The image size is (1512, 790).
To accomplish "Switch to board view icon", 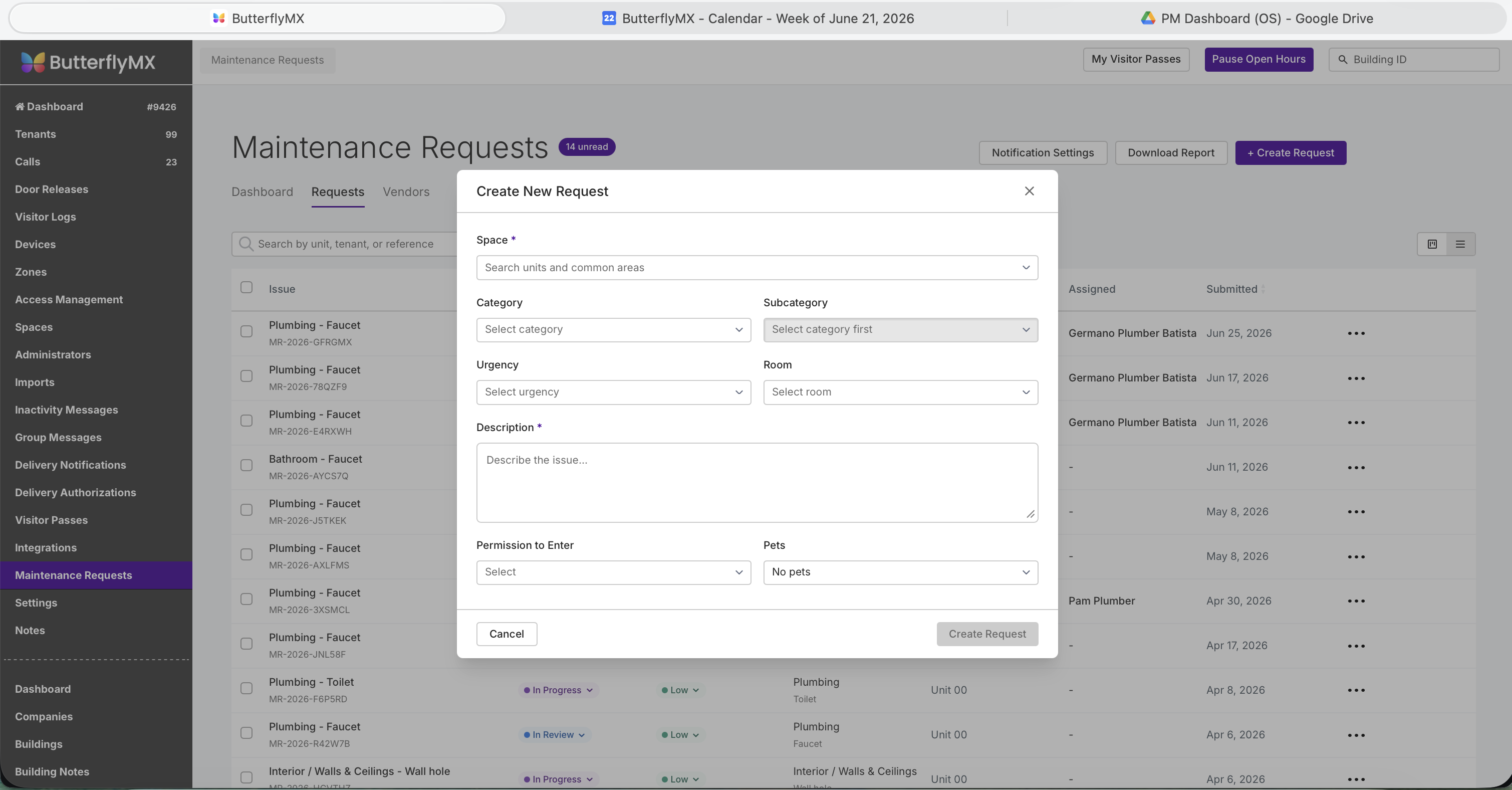I will (1432, 244).
